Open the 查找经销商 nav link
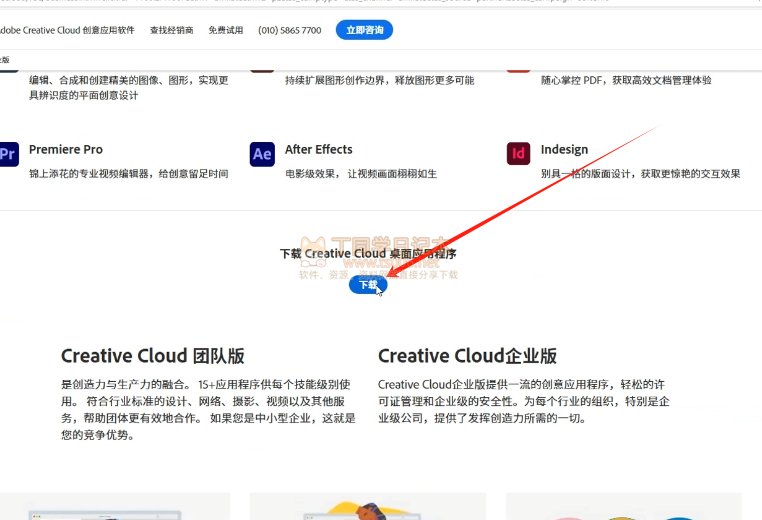 pyautogui.click(x=172, y=31)
